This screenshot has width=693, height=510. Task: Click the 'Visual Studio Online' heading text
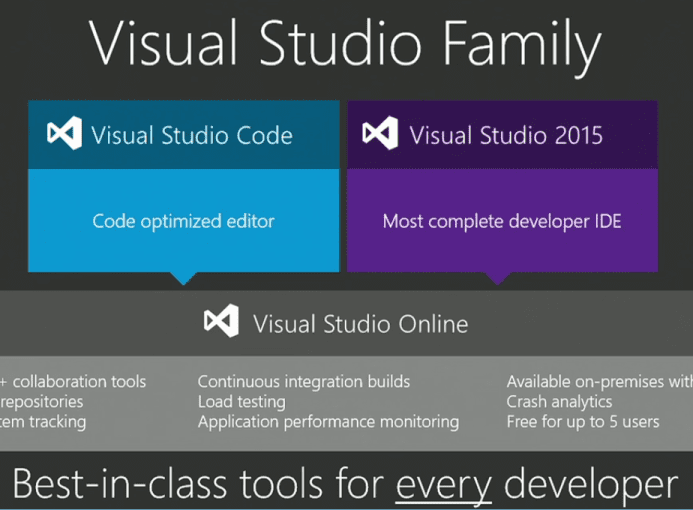tap(361, 324)
